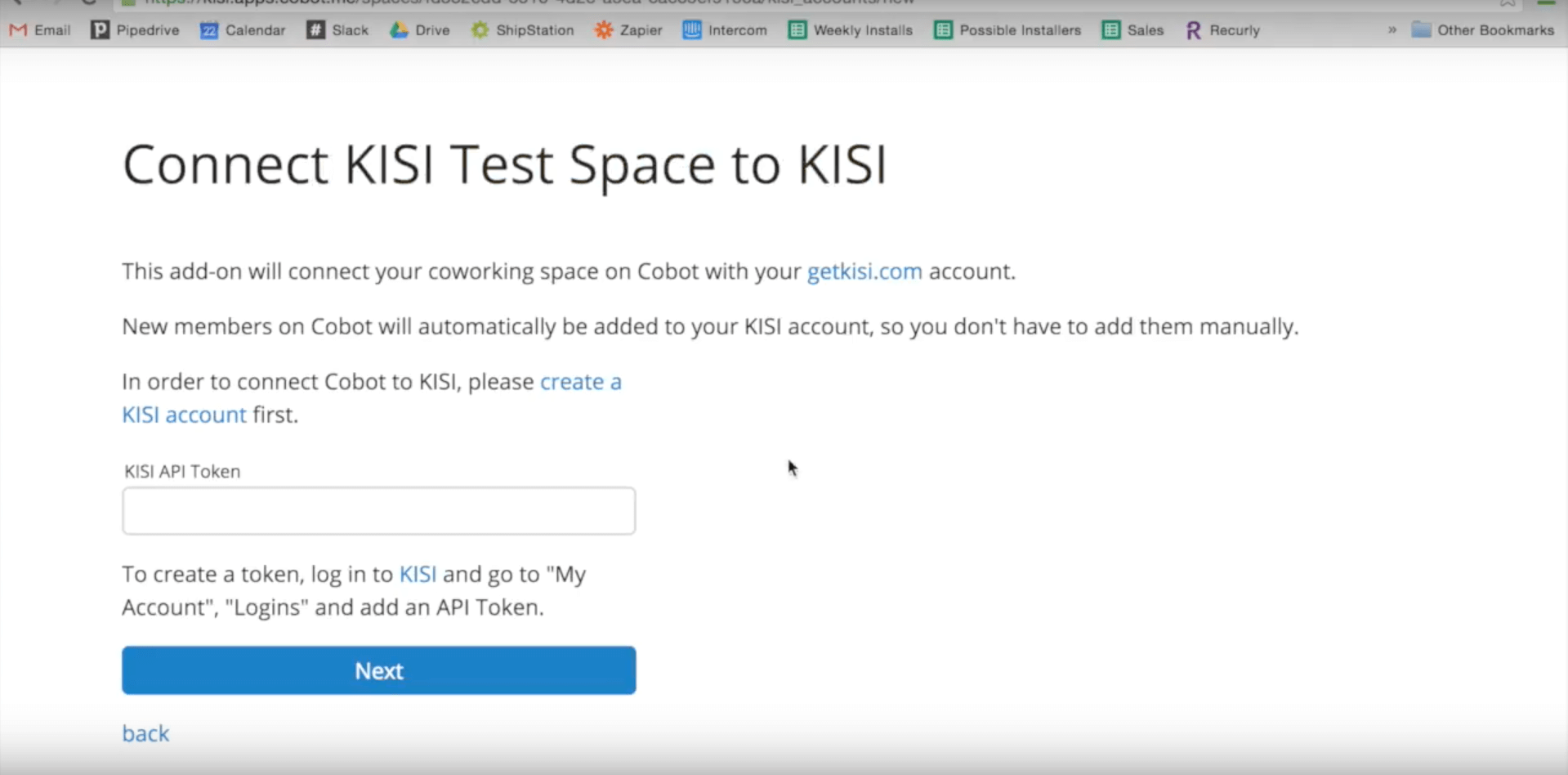Open the Sales spreadsheet bookmark
The height and width of the screenshot is (775, 1568).
1132,30
